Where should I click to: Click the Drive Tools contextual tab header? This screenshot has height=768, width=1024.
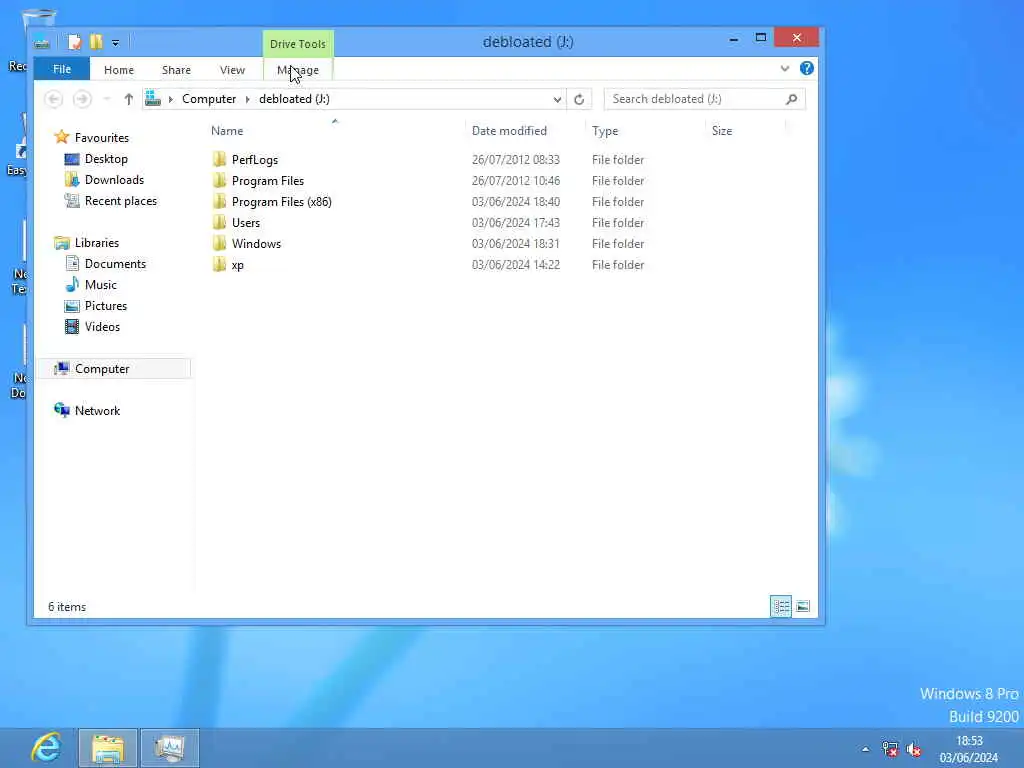(x=298, y=44)
